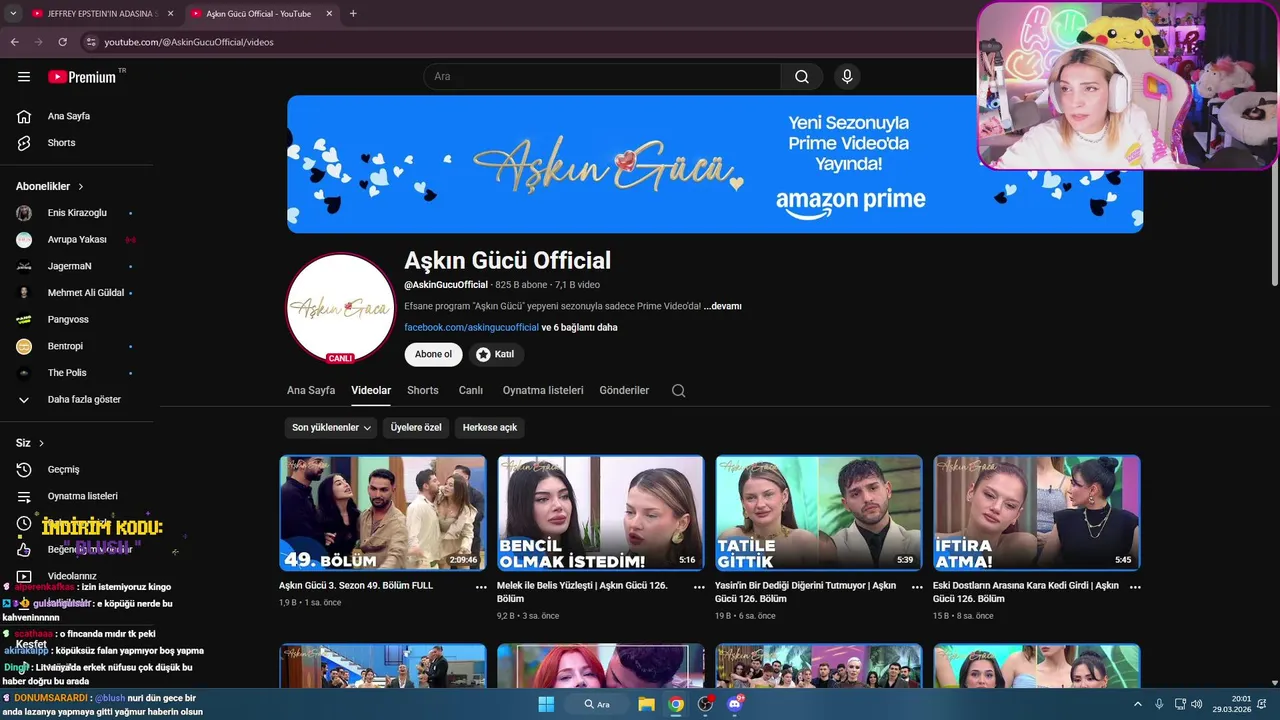Open BENCİL OLMAK İSTEDİM video thumbnail

point(601,513)
